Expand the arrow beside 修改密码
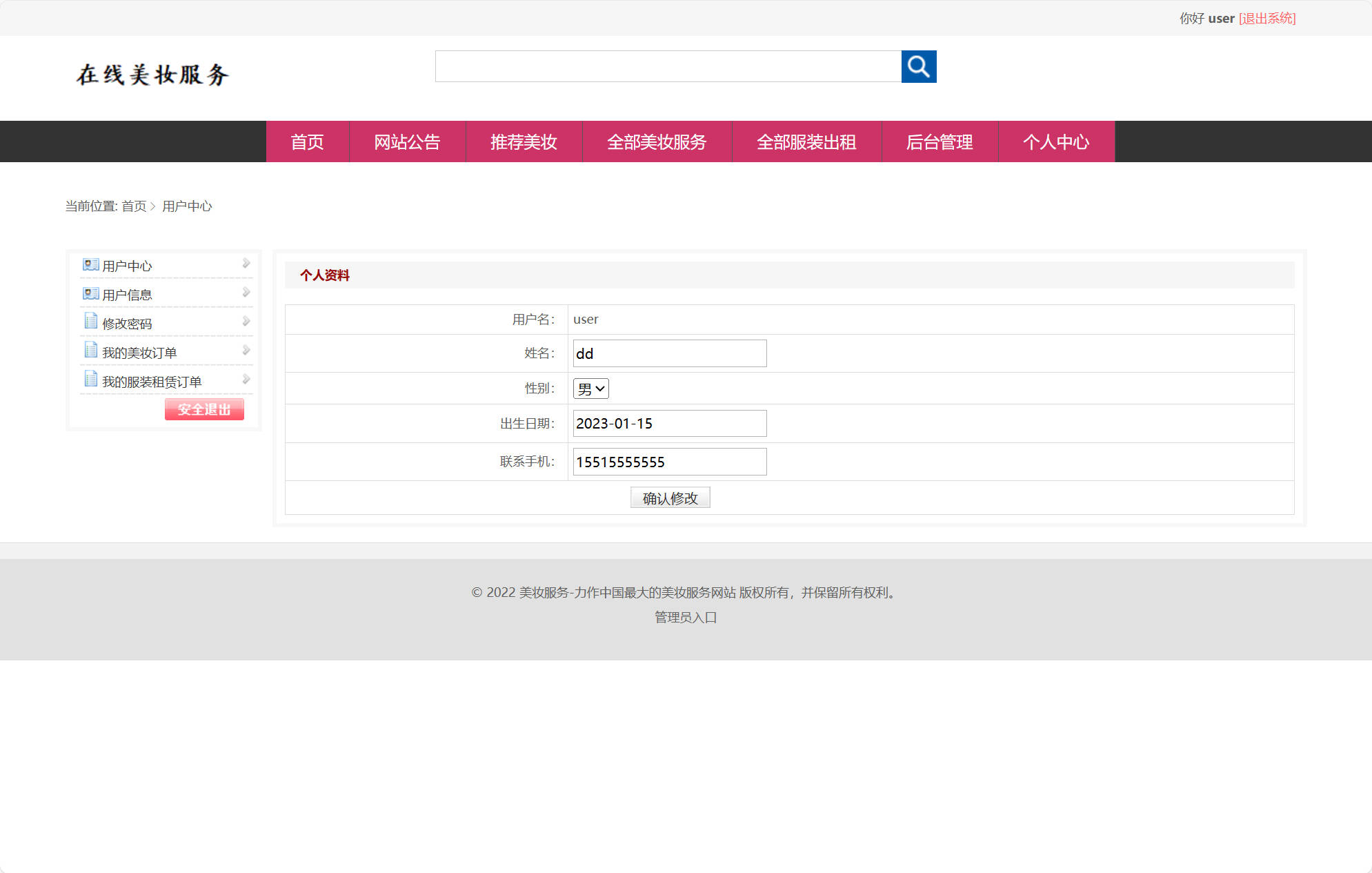1372x873 pixels. (246, 320)
